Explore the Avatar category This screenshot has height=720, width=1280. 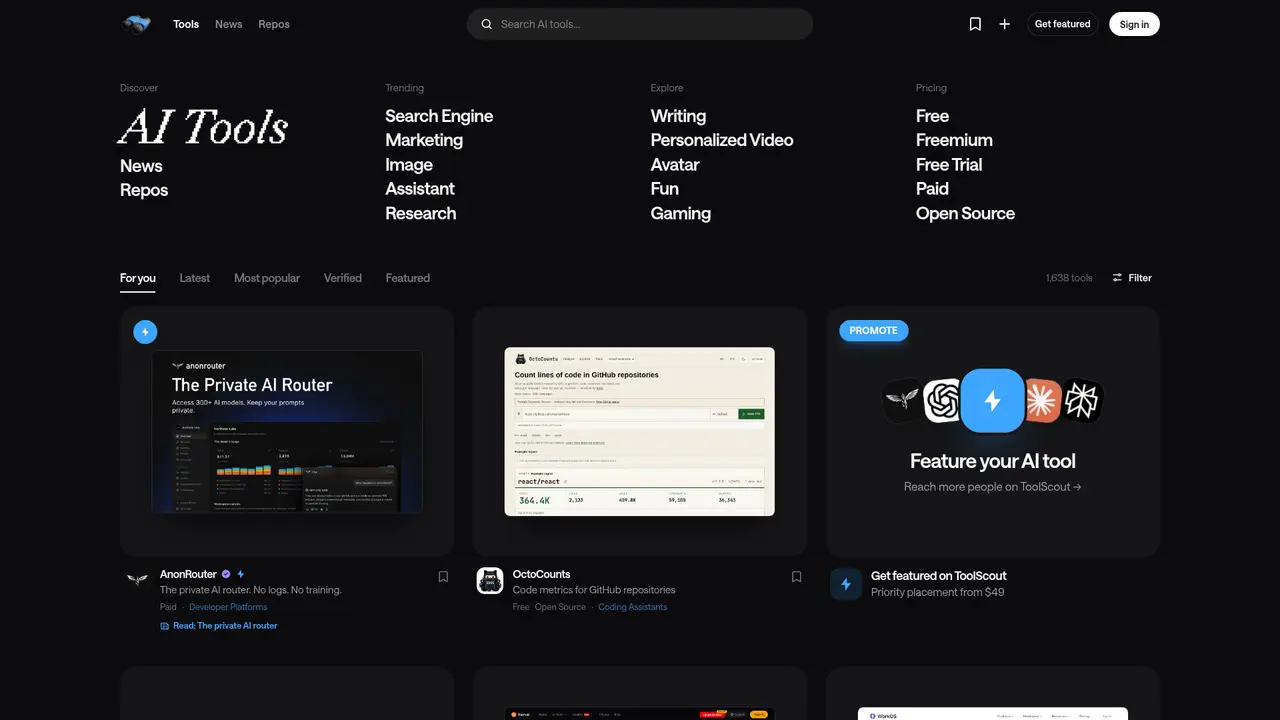coord(675,165)
